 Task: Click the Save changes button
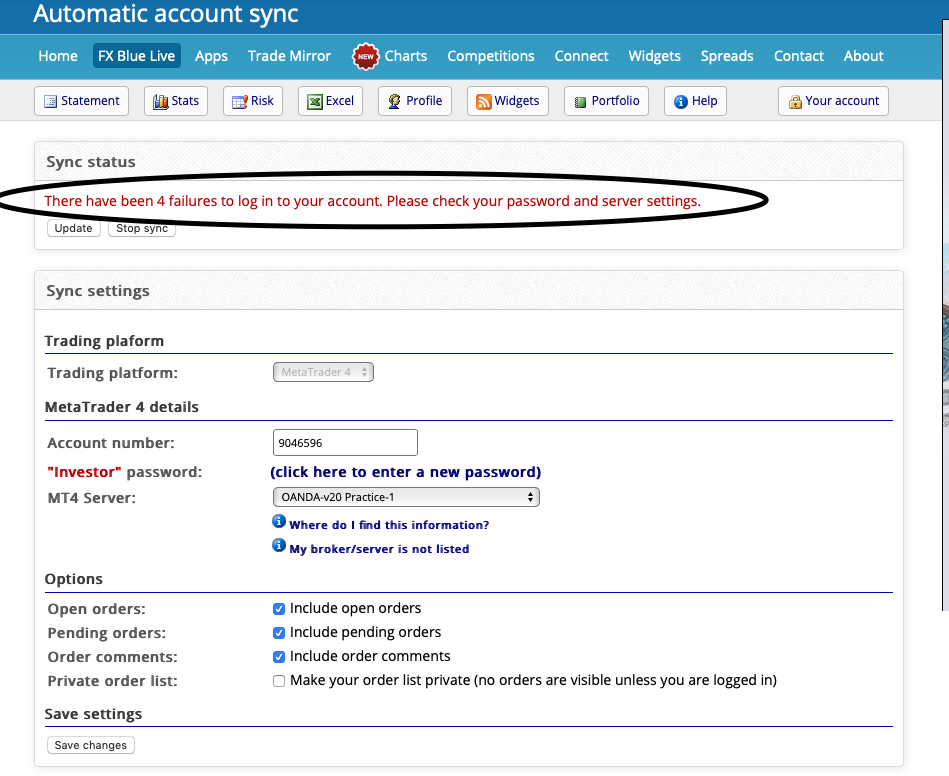pos(91,745)
